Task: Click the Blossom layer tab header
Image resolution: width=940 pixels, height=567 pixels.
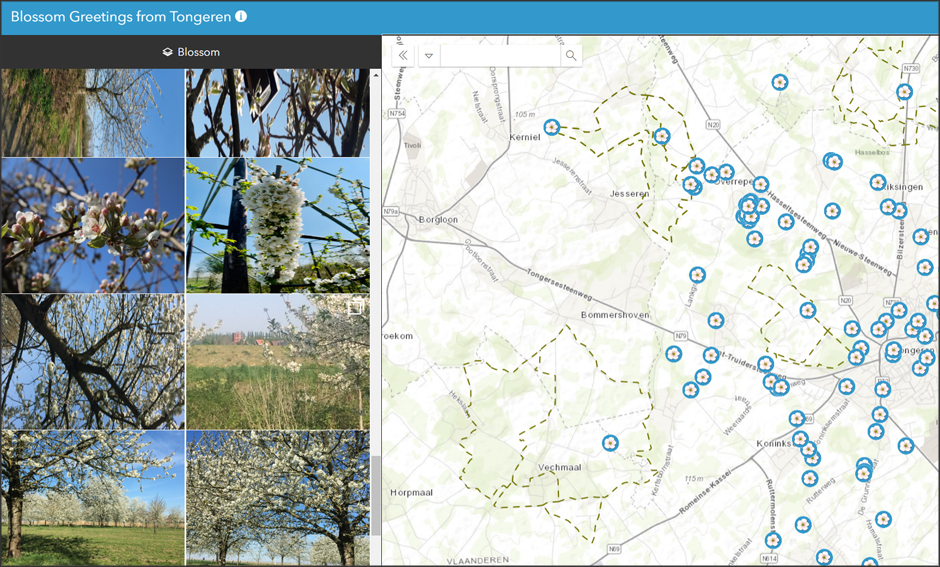Action: [191, 52]
